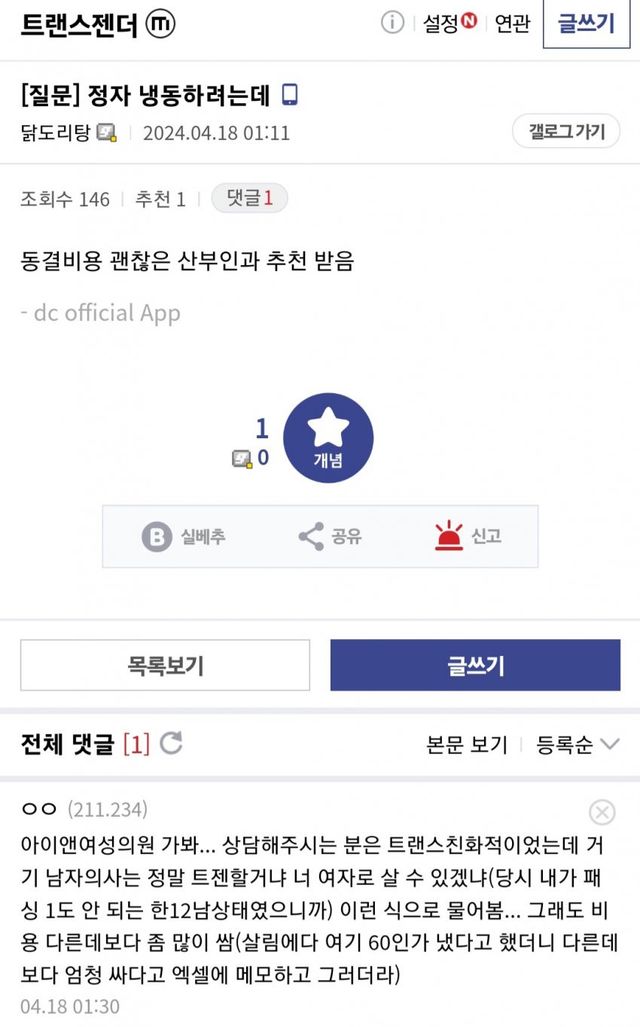Expand the 등록순 sort dropdown
The width and height of the screenshot is (640, 1027).
[578, 744]
